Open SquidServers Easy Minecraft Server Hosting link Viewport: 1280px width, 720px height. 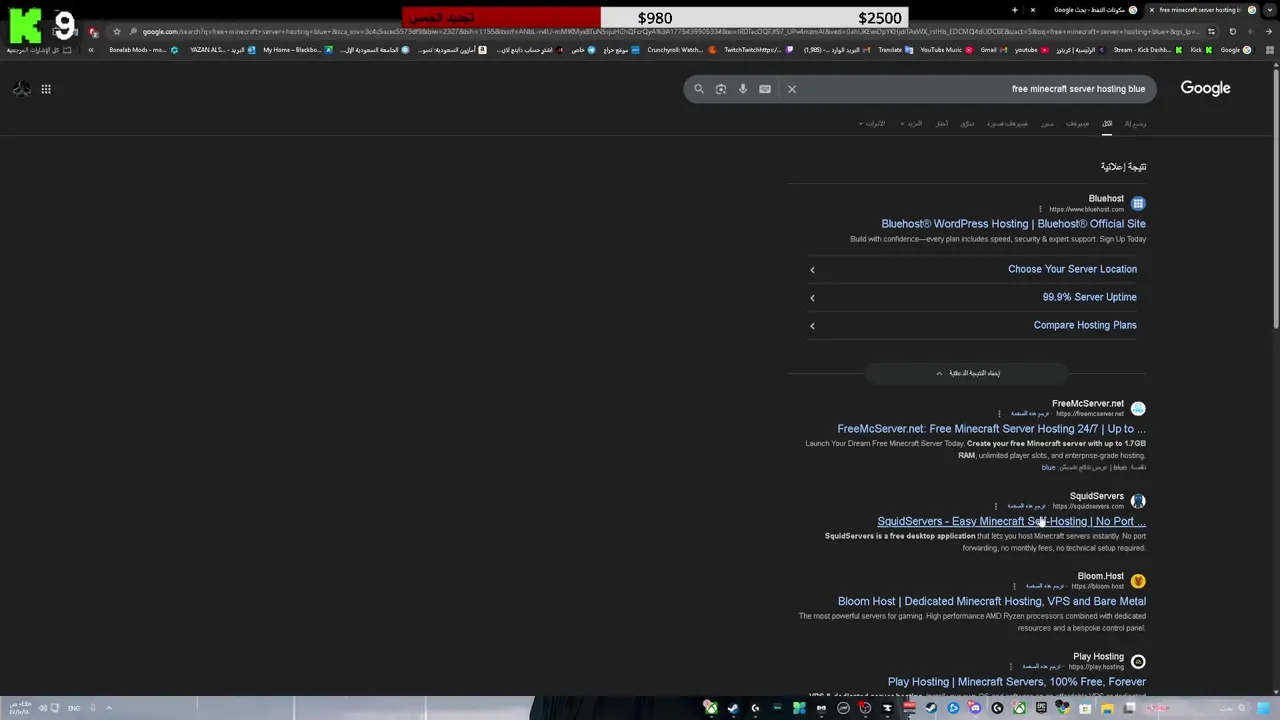pos(1011,521)
